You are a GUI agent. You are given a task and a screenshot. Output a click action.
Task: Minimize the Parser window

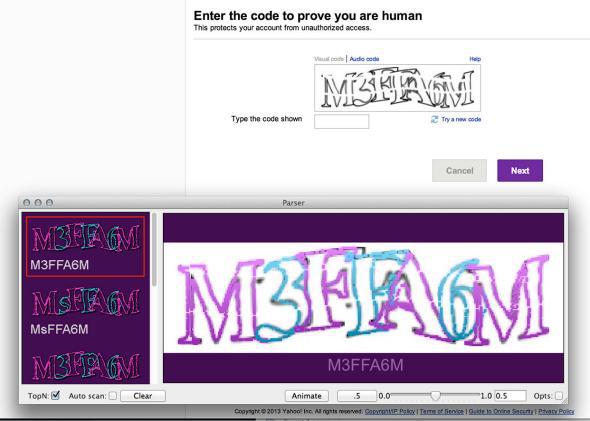click(38, 202)
